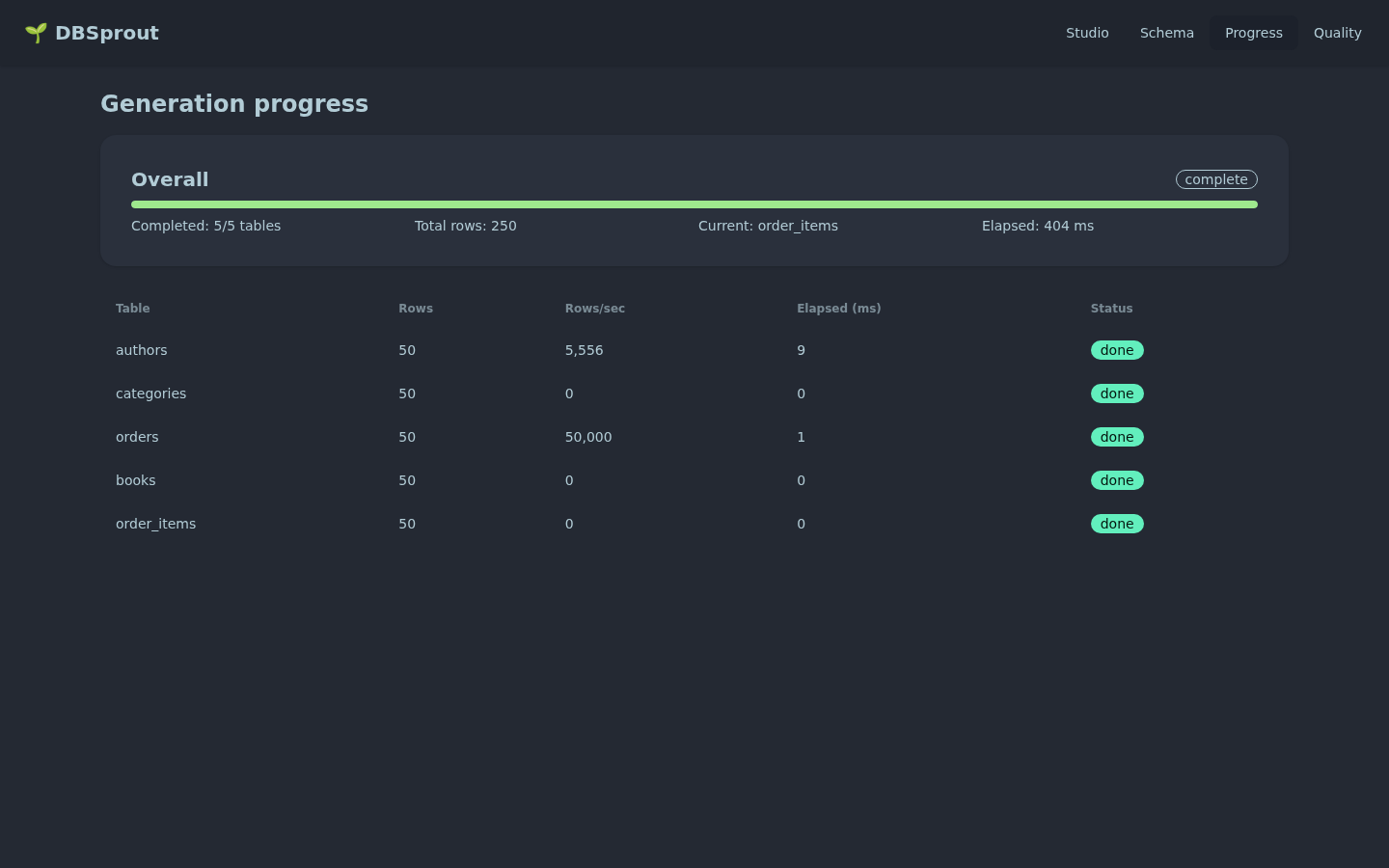1389x868 pixels.
Task: Click the rows/sec value 0 for books
Action: click(x=569, y=480)
